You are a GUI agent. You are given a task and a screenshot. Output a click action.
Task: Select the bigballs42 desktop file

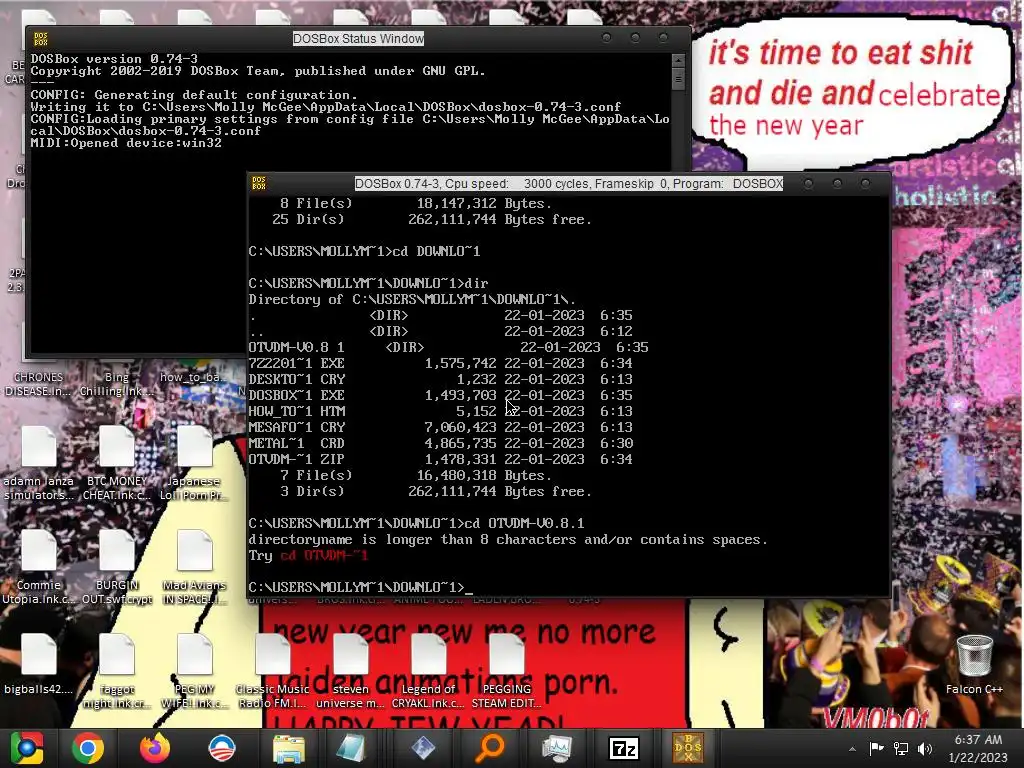38,664
